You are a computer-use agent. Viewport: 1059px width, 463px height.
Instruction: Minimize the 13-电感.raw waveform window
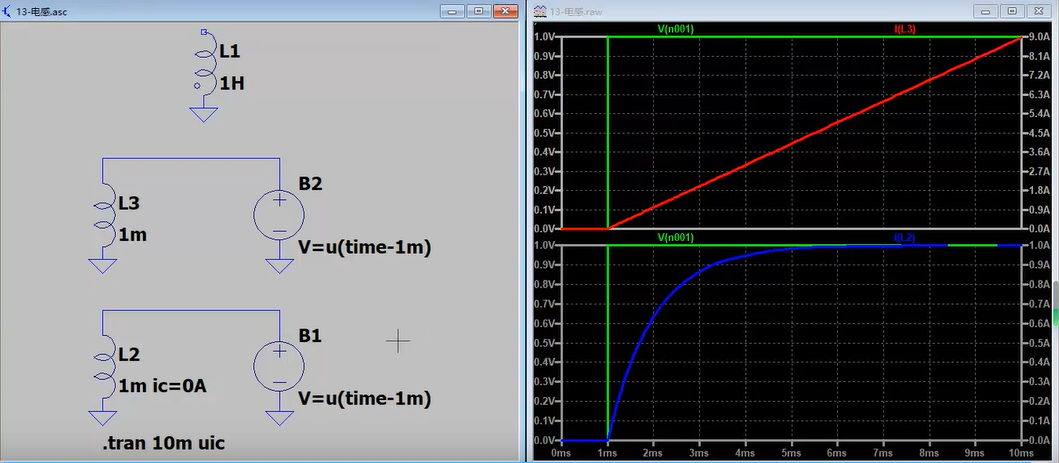coord(986,11)
